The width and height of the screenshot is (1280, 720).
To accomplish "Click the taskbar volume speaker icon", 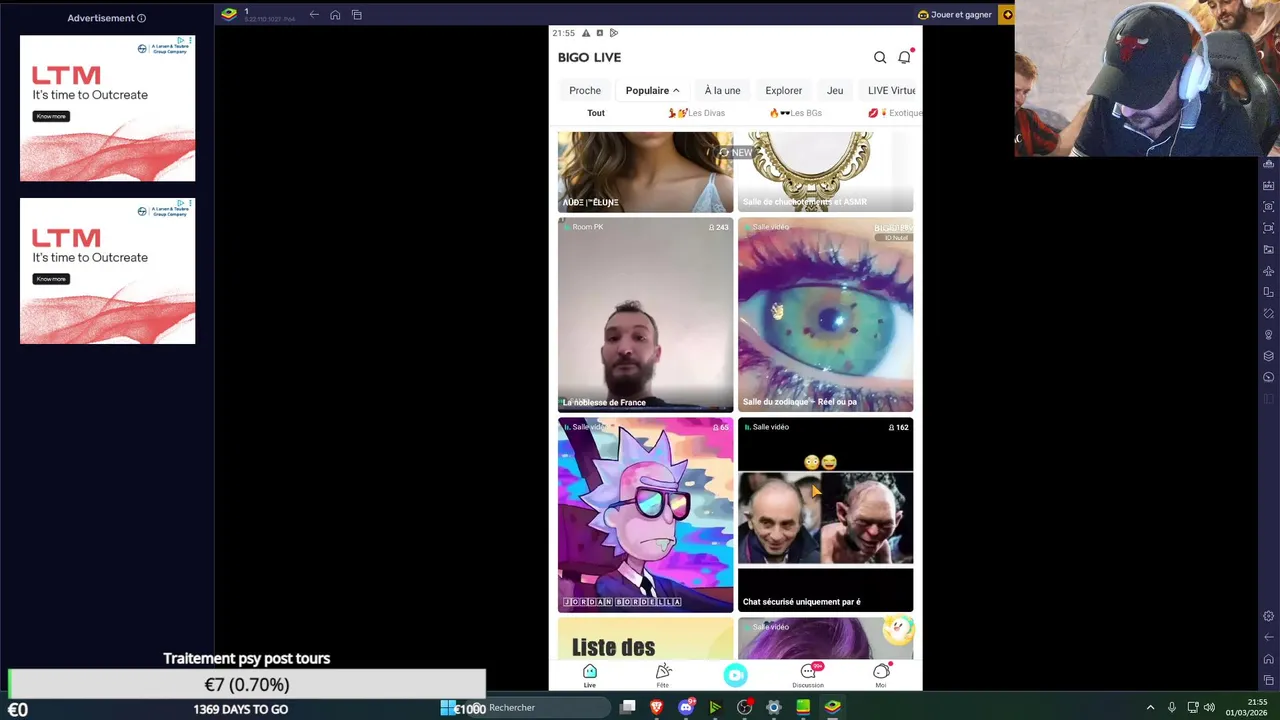I will pyautogui.click(x=1209, y=707).
